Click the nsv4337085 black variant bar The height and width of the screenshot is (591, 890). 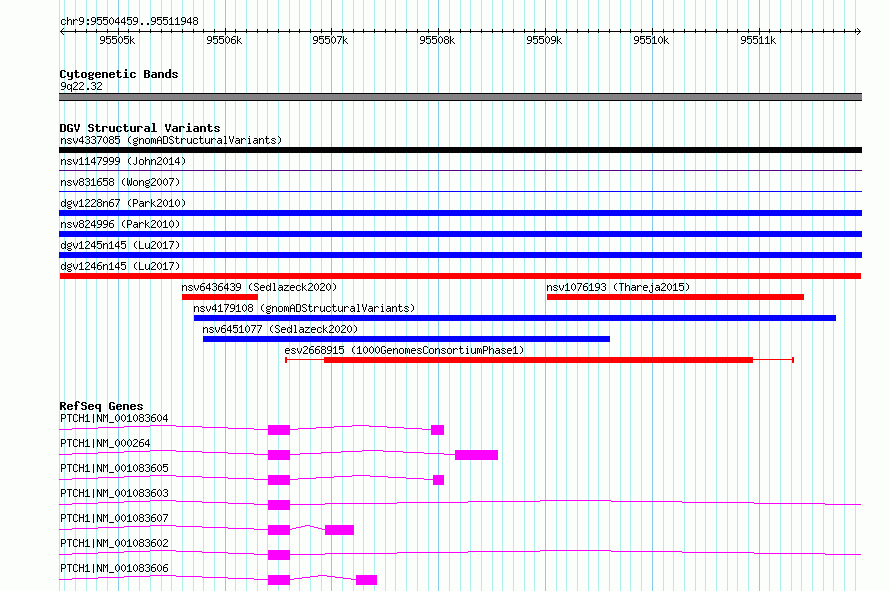(x=460, y=150)
